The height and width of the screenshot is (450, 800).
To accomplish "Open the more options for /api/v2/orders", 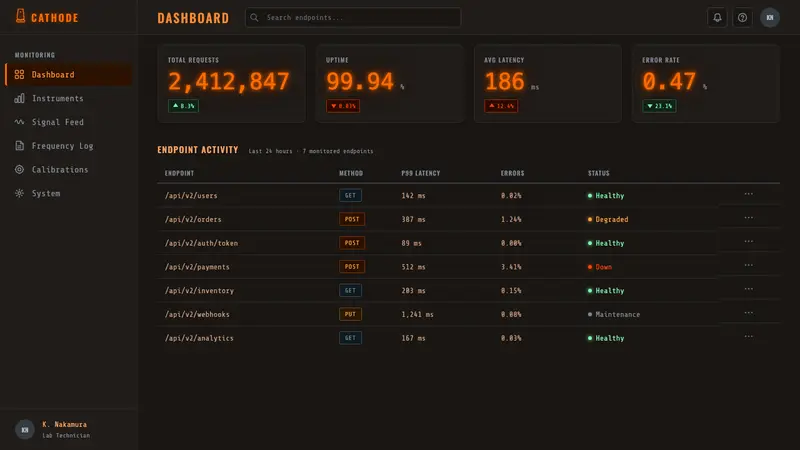I will [748, 218].
